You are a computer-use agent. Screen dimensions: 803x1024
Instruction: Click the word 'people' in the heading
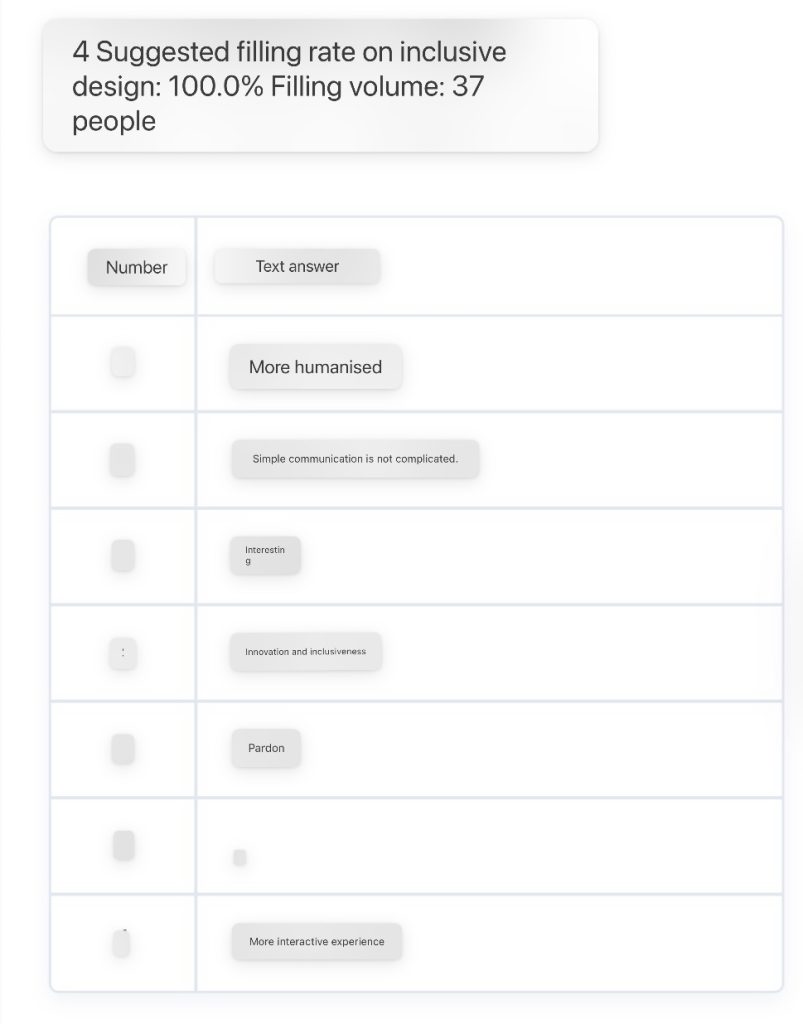(114, 121)
